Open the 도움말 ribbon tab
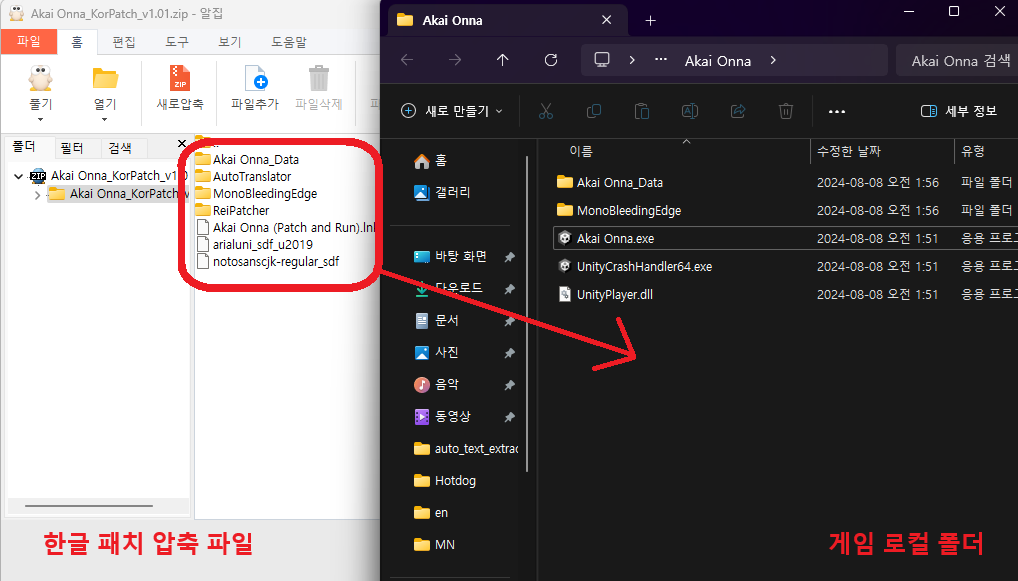 [x=288, y=42]
